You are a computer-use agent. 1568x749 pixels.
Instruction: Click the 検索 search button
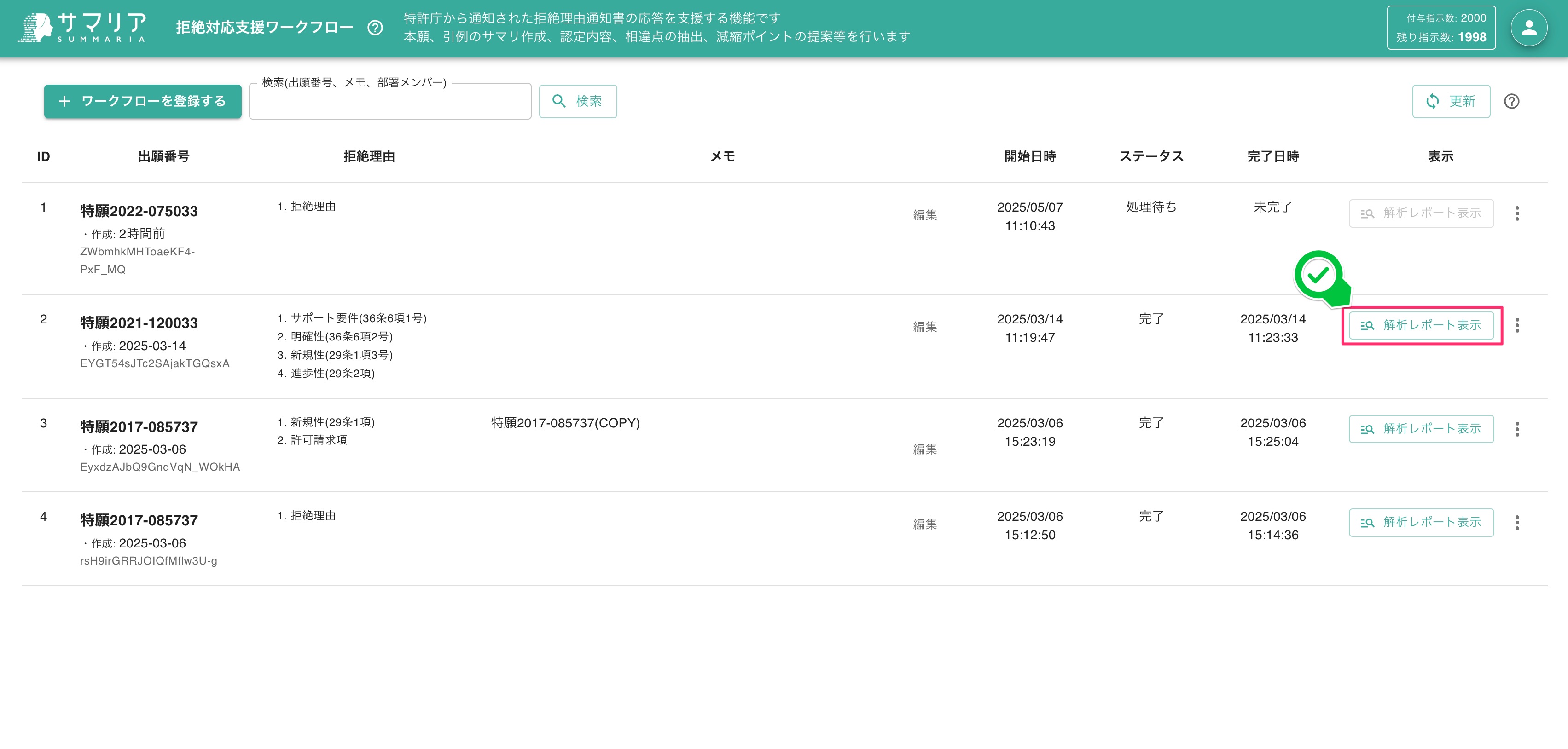578,102
